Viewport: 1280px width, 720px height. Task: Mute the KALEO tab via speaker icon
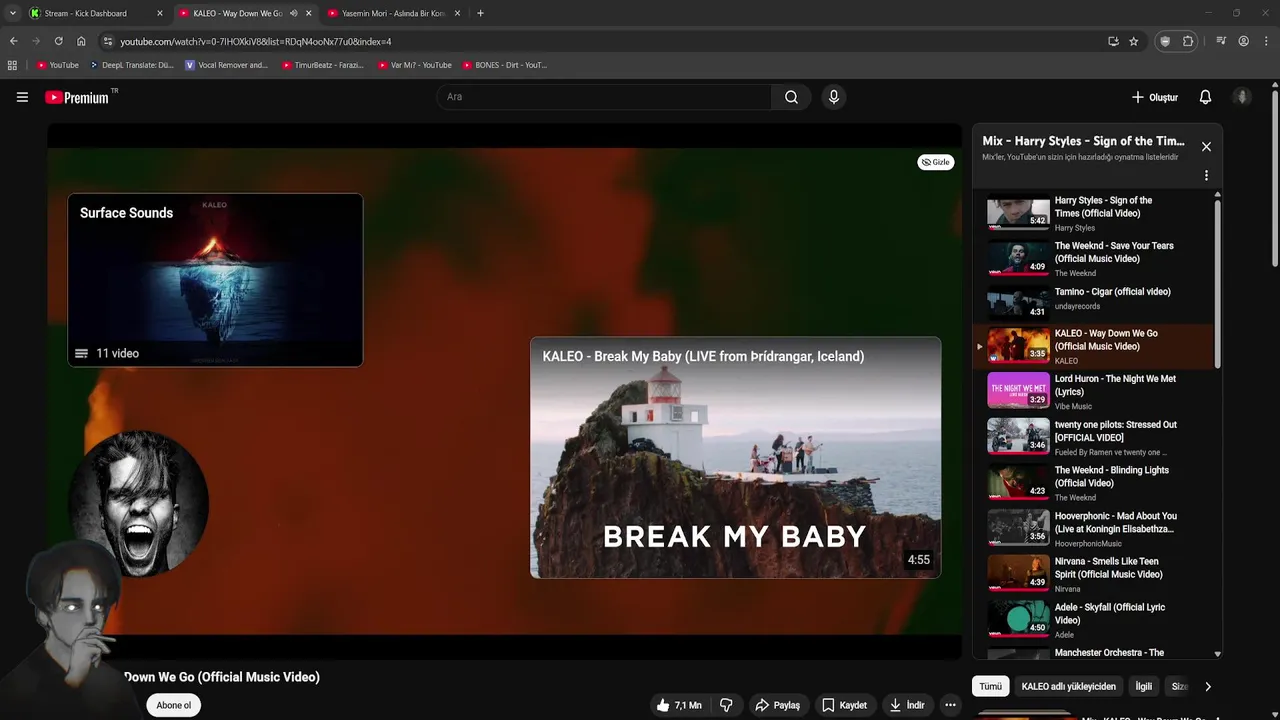(293, 13)
